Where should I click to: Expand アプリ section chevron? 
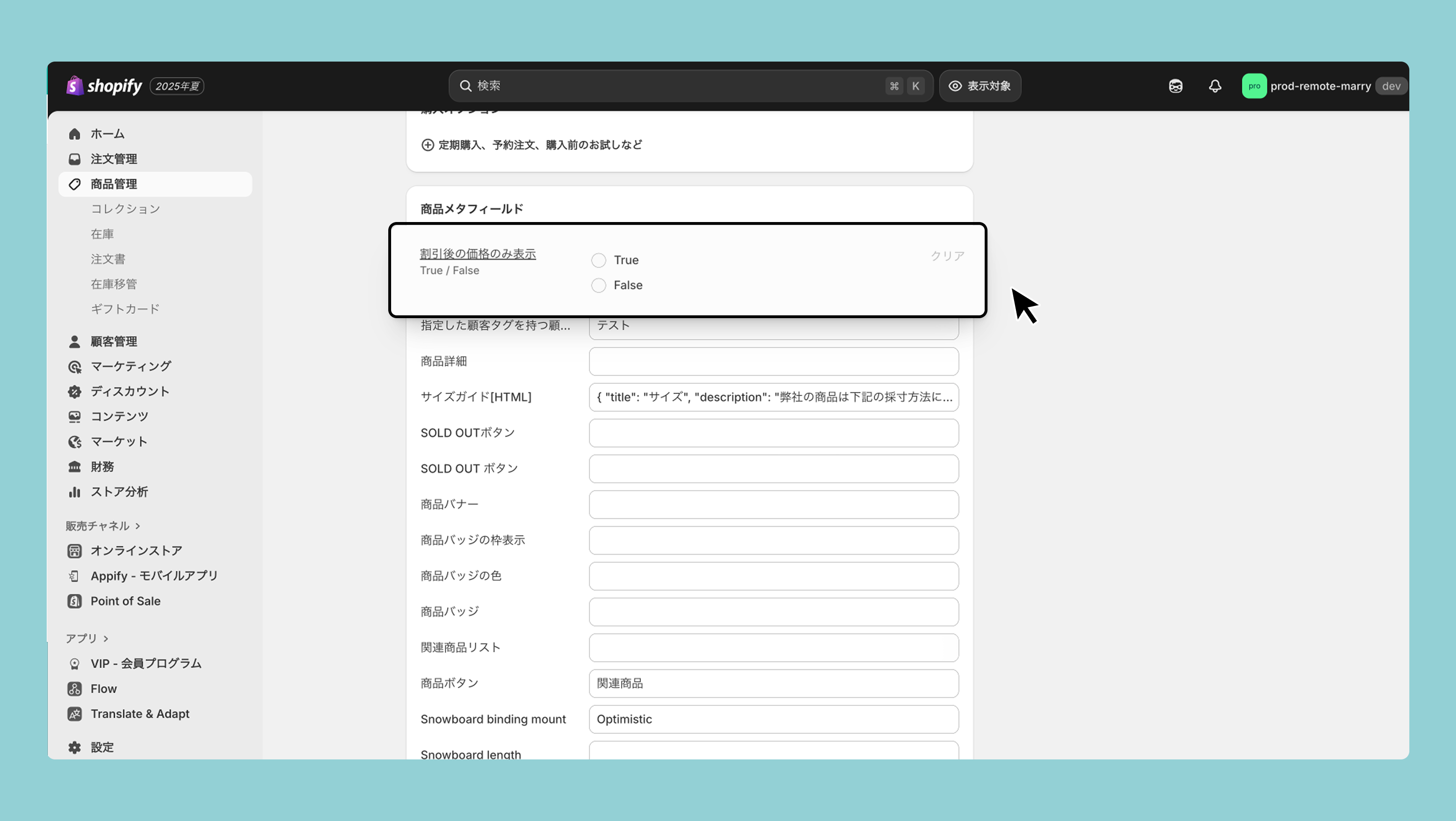pyautogui.click(x=105, y=639)
